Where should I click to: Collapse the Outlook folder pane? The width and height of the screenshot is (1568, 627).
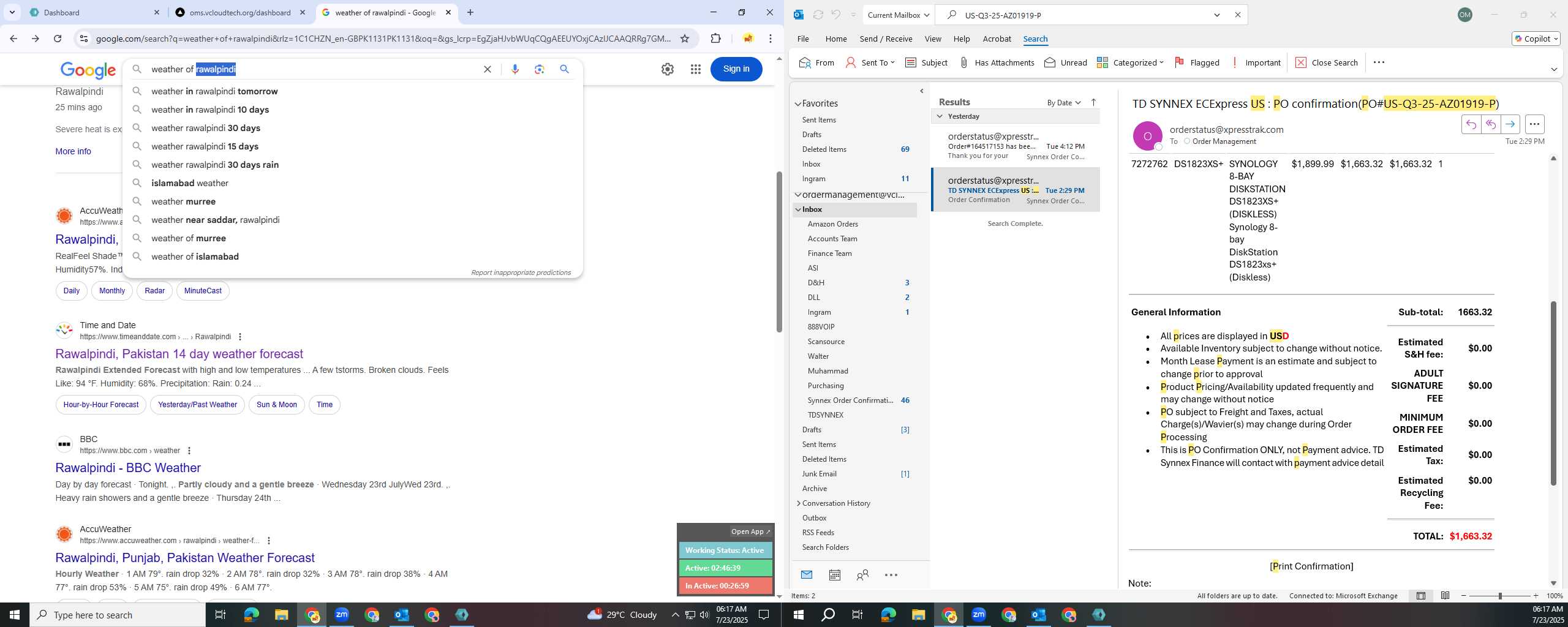[x=922, y=91]
